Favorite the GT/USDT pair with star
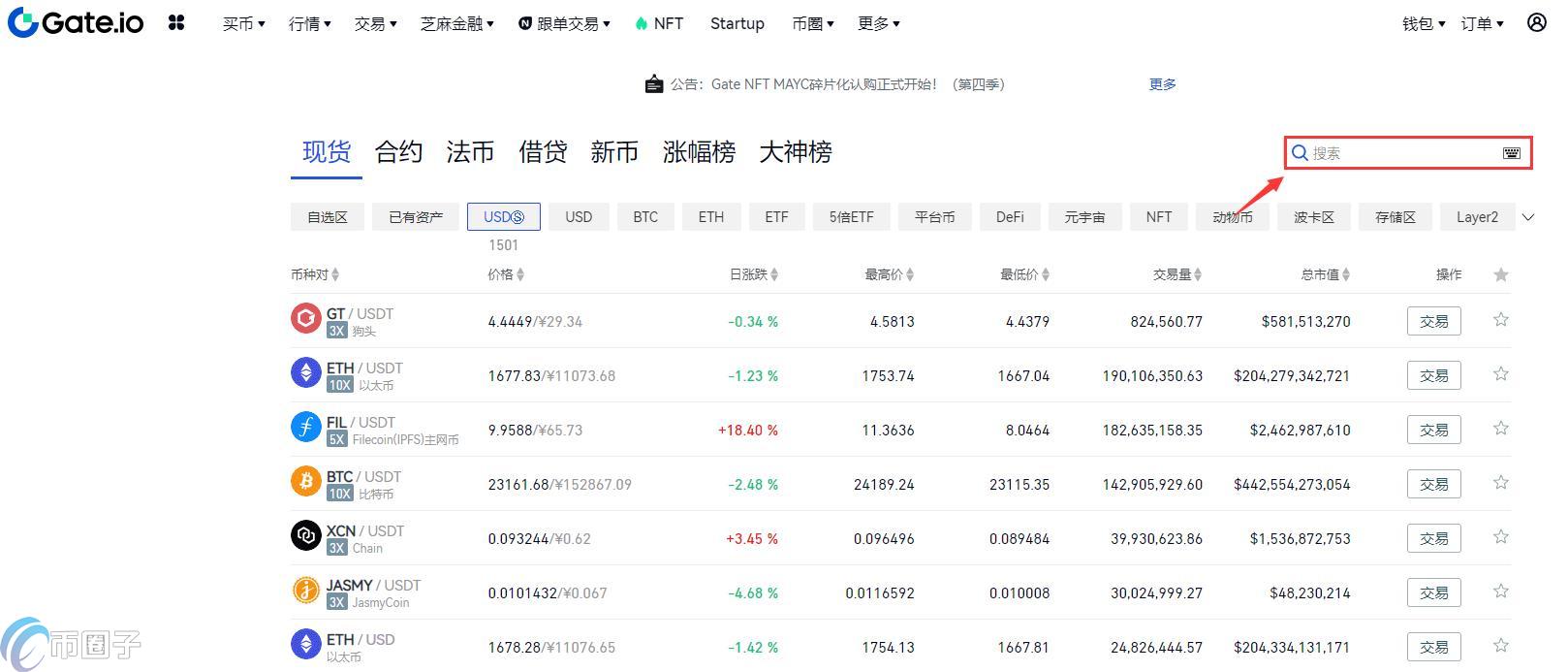Screen dimensions: 1568x672 [1500, 320]
